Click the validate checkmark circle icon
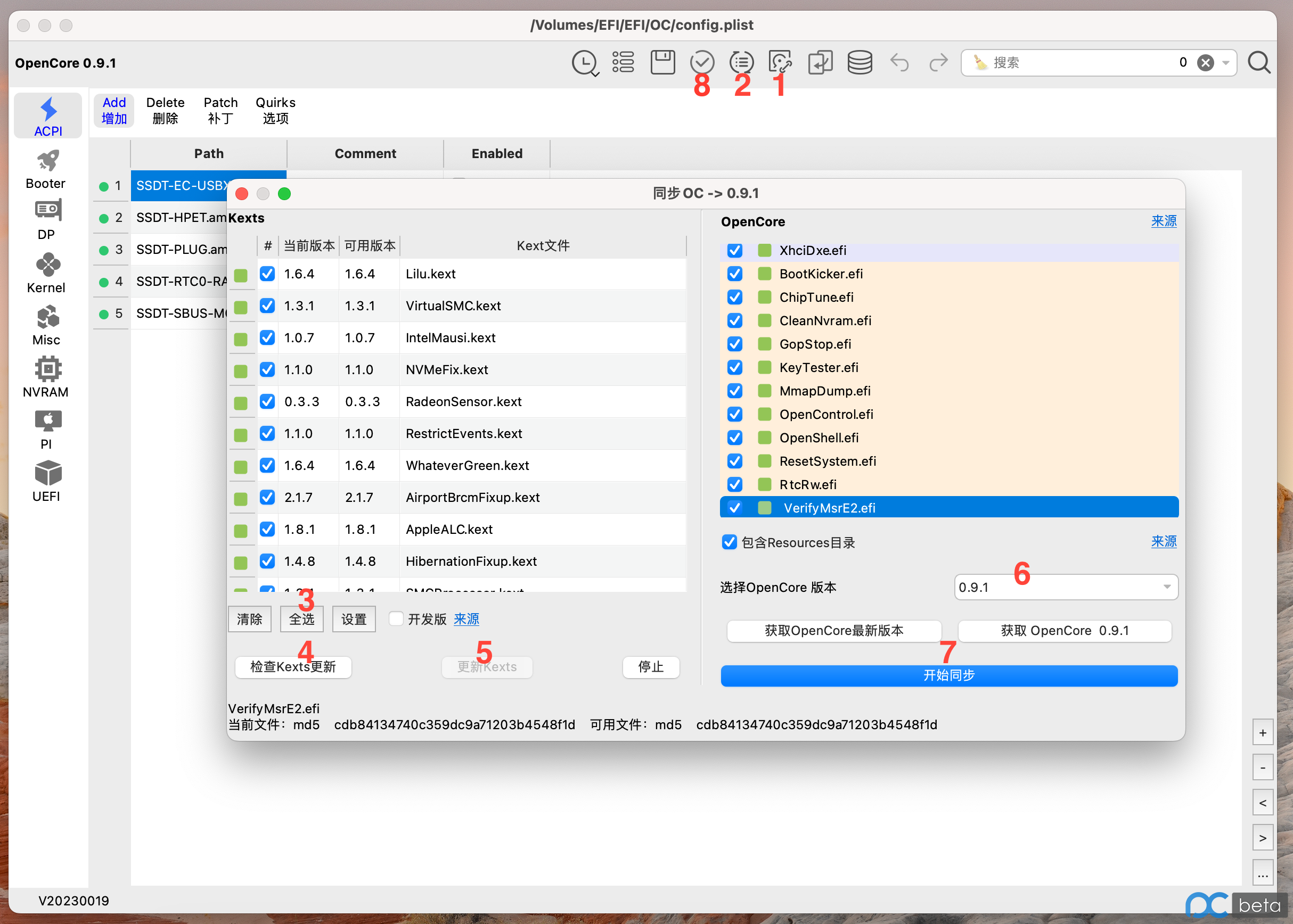The height and width of the screenshot is (924, 1293). (702, 62)
